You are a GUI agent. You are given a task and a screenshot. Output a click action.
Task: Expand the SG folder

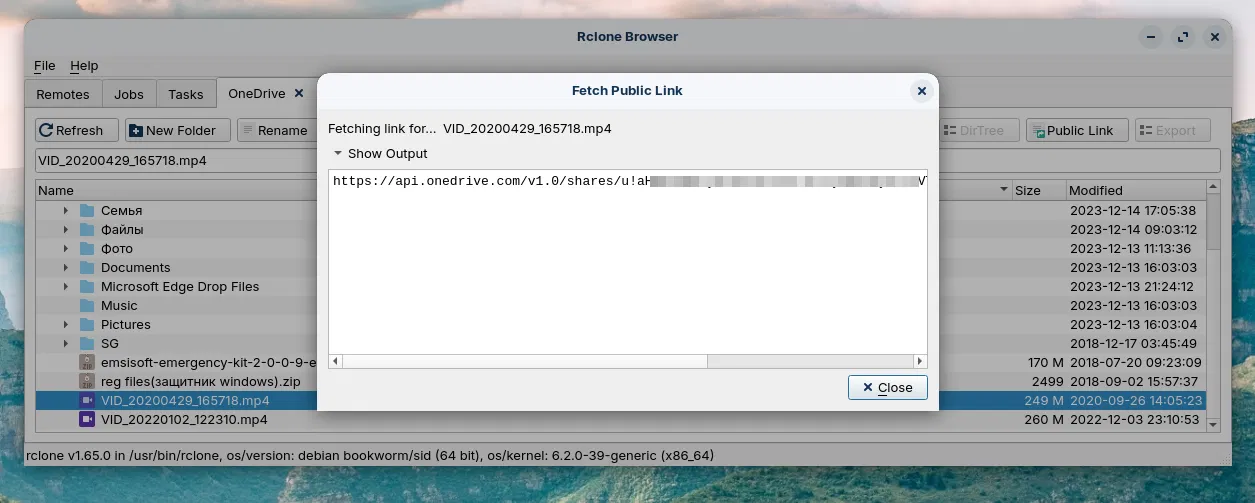pyautogui.click(x=66, y=344)
